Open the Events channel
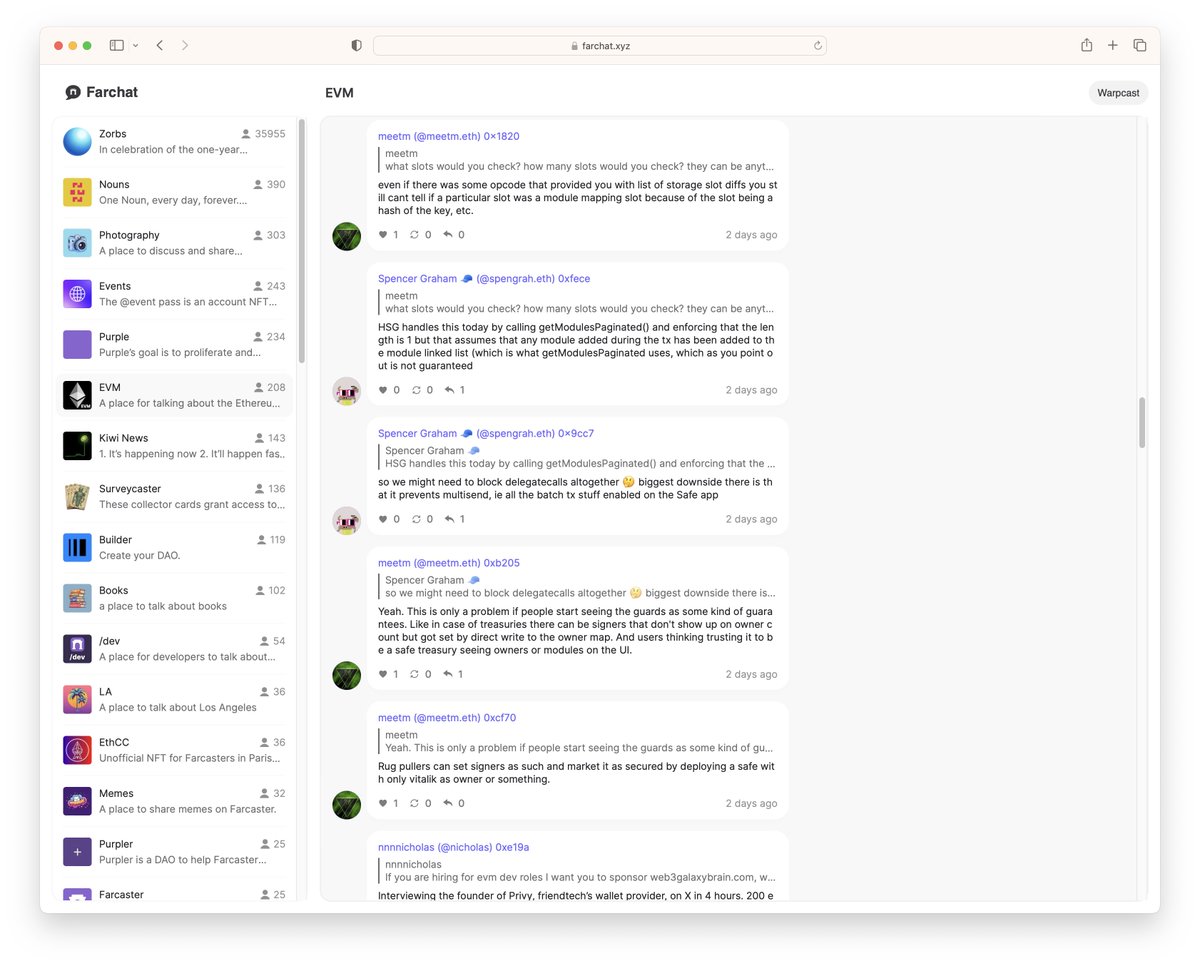The image size is (1200, 966). [174, 294]
